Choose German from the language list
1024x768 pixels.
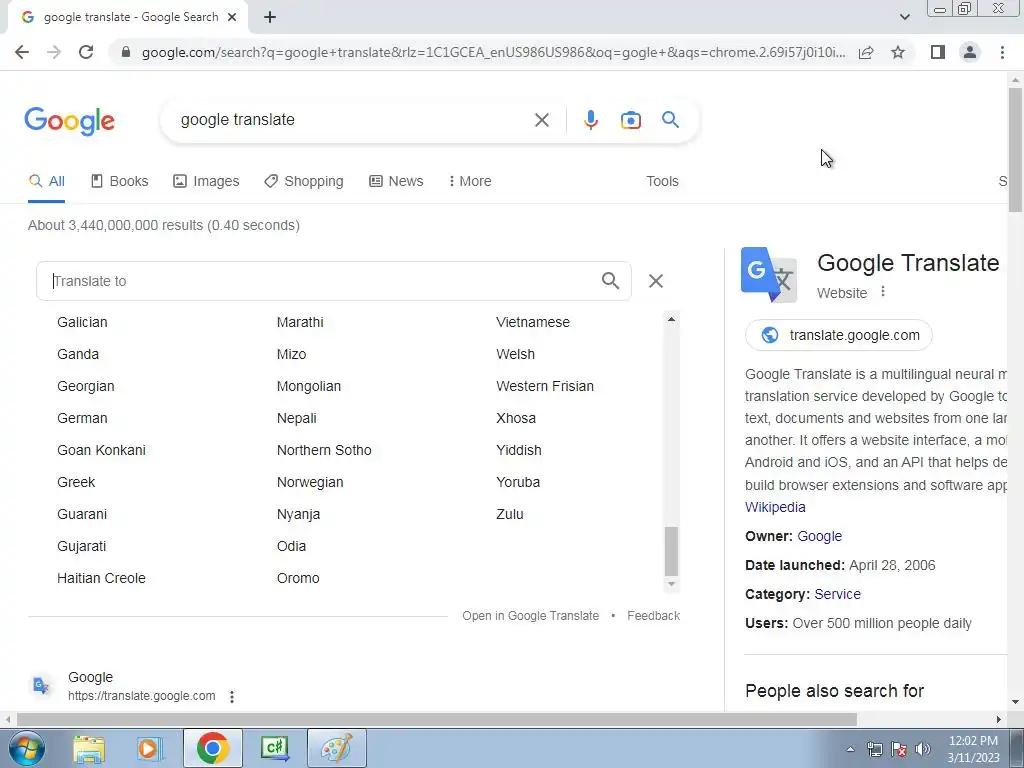pyautogui.click(x=82, y=418)
